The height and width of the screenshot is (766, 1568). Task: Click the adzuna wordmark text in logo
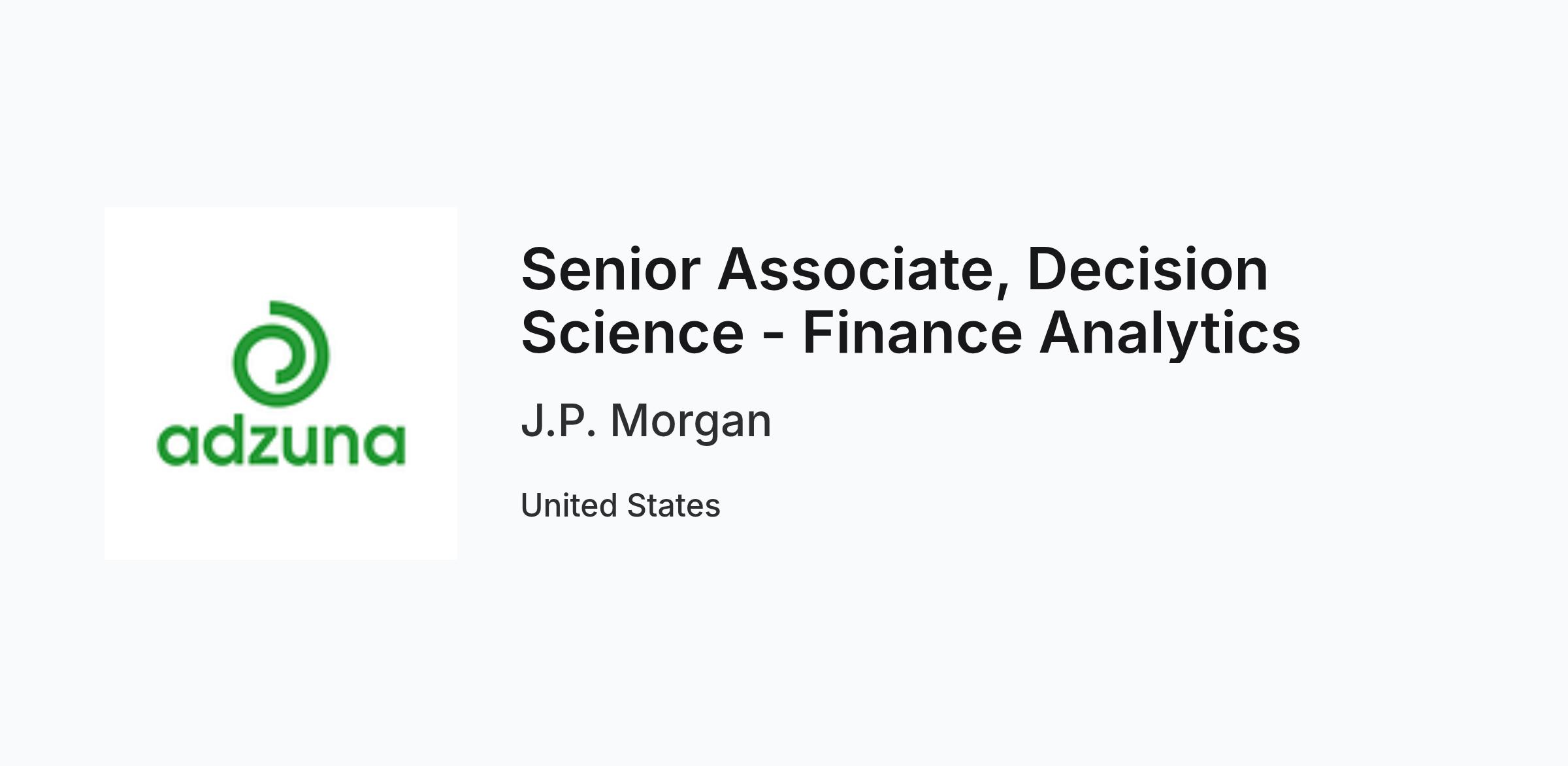click(x=281, y=444)
